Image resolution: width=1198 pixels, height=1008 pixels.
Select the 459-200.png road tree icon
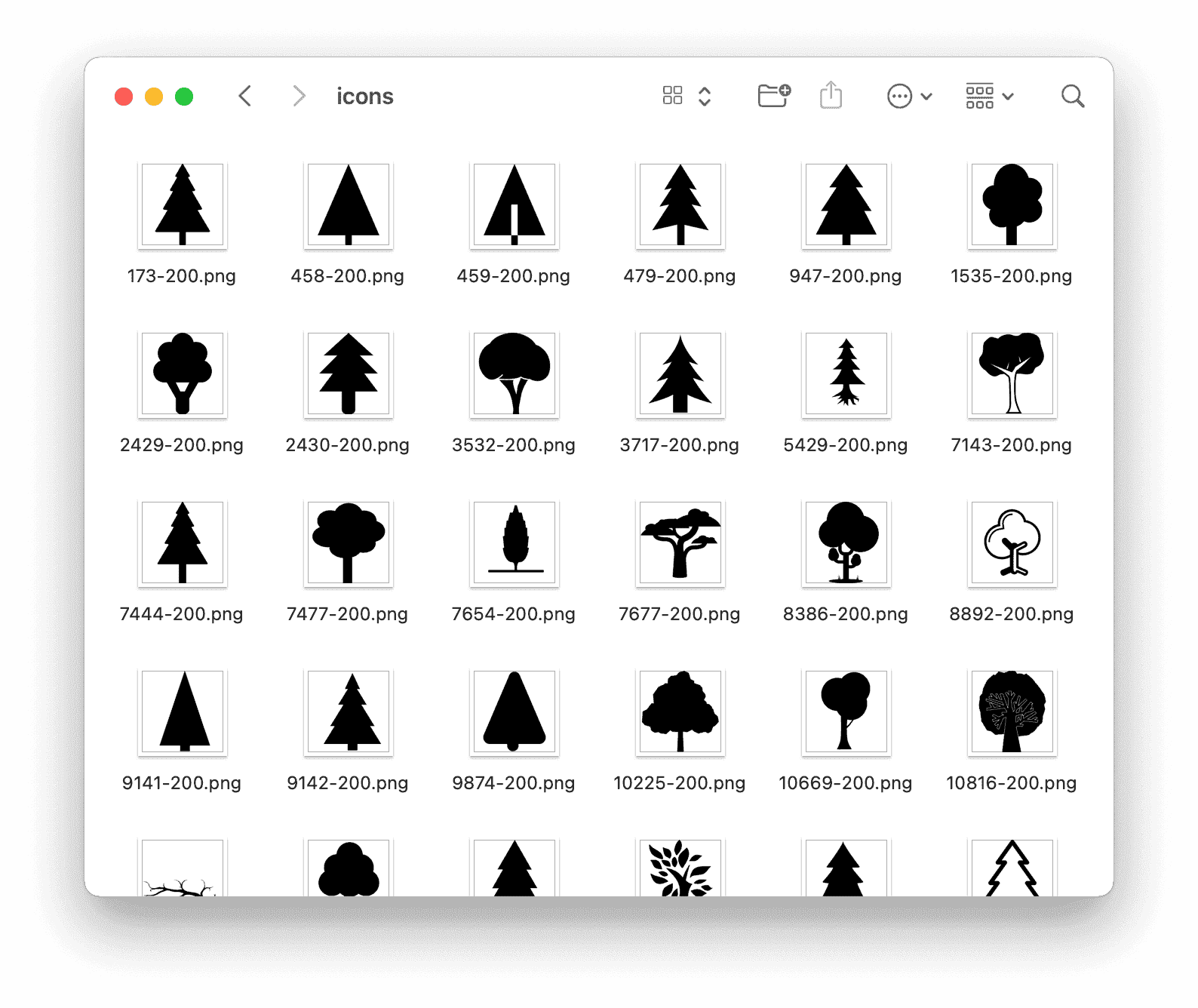point(515,205)
